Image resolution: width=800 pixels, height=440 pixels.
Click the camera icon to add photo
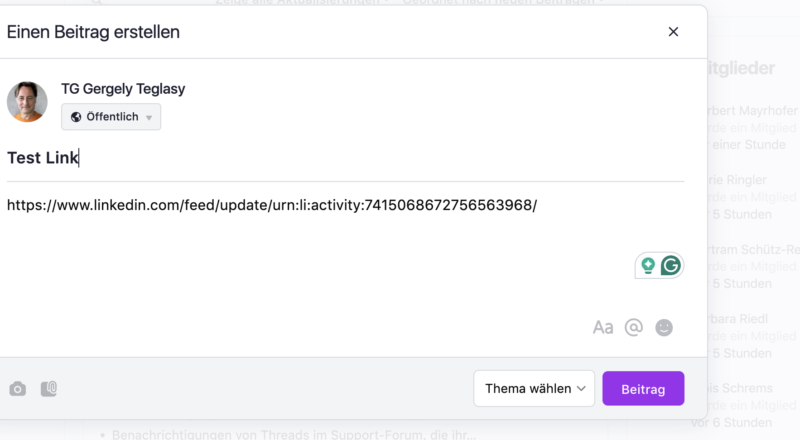pos(17,389)
